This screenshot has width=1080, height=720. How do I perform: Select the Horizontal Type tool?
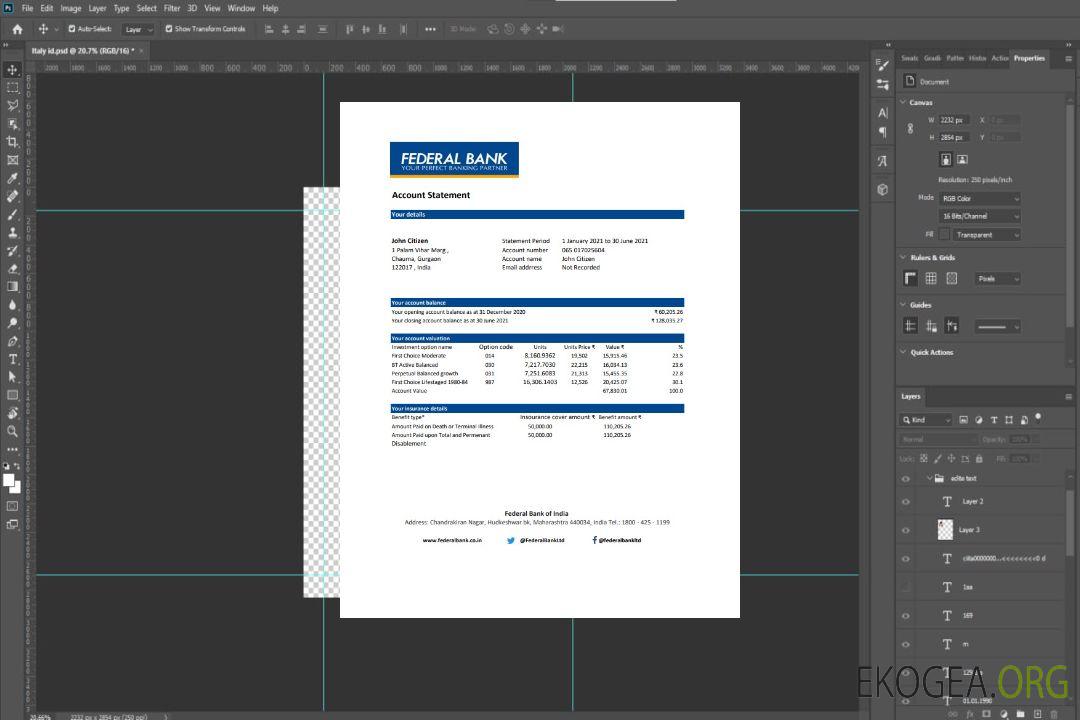[x=13, y=359]
